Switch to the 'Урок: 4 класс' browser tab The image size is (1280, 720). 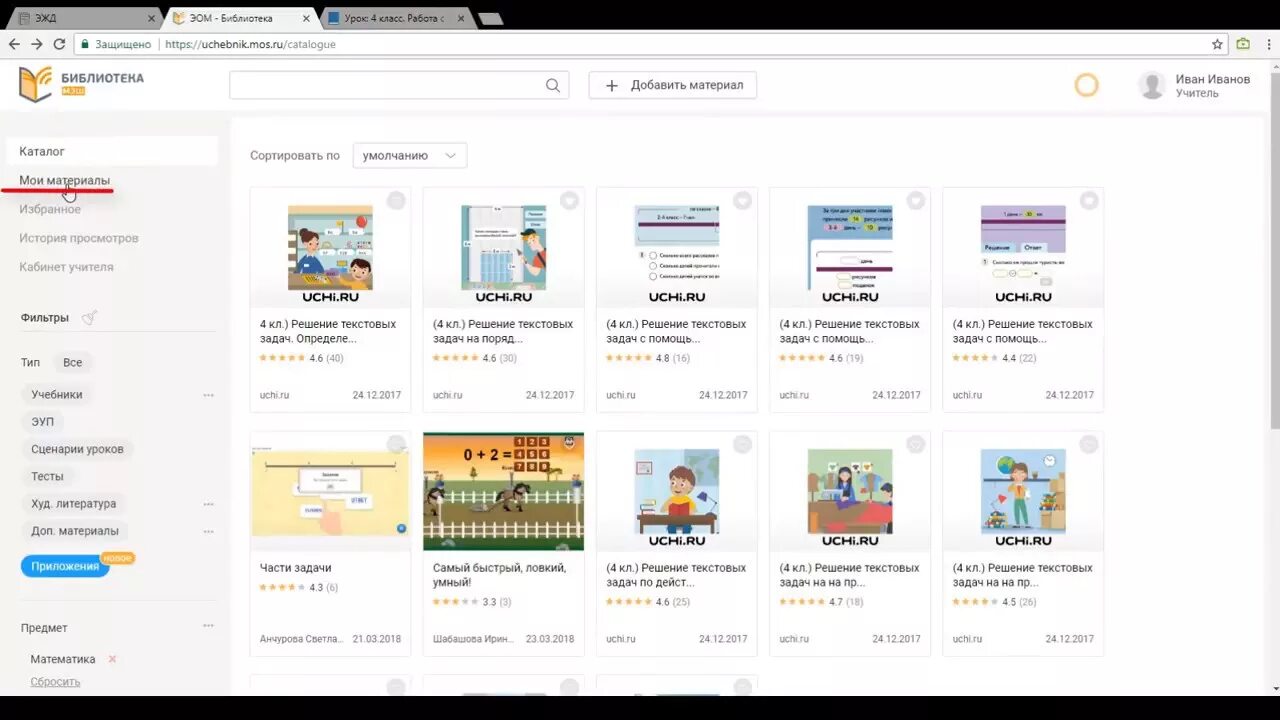[394, 18]
